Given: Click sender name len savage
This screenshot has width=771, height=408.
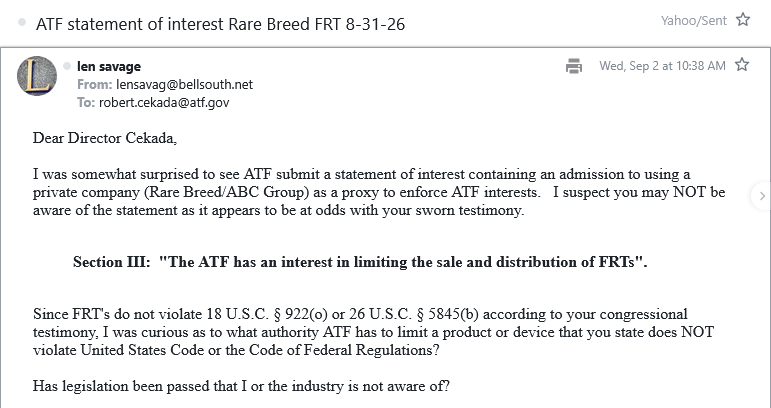Looking at the screenshot, I should click(109, 66).
